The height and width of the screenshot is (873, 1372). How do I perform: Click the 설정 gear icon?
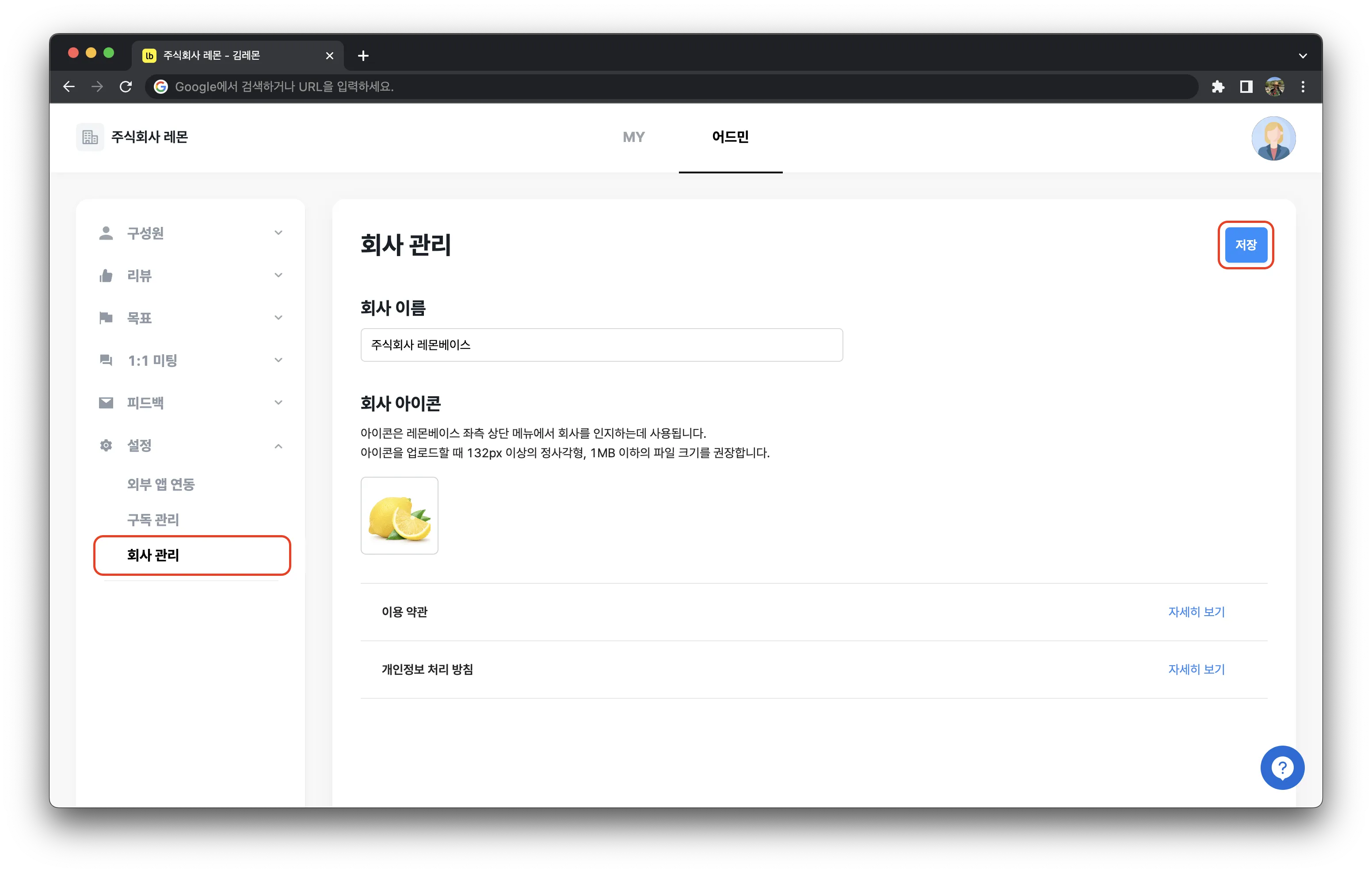[106, 445]
